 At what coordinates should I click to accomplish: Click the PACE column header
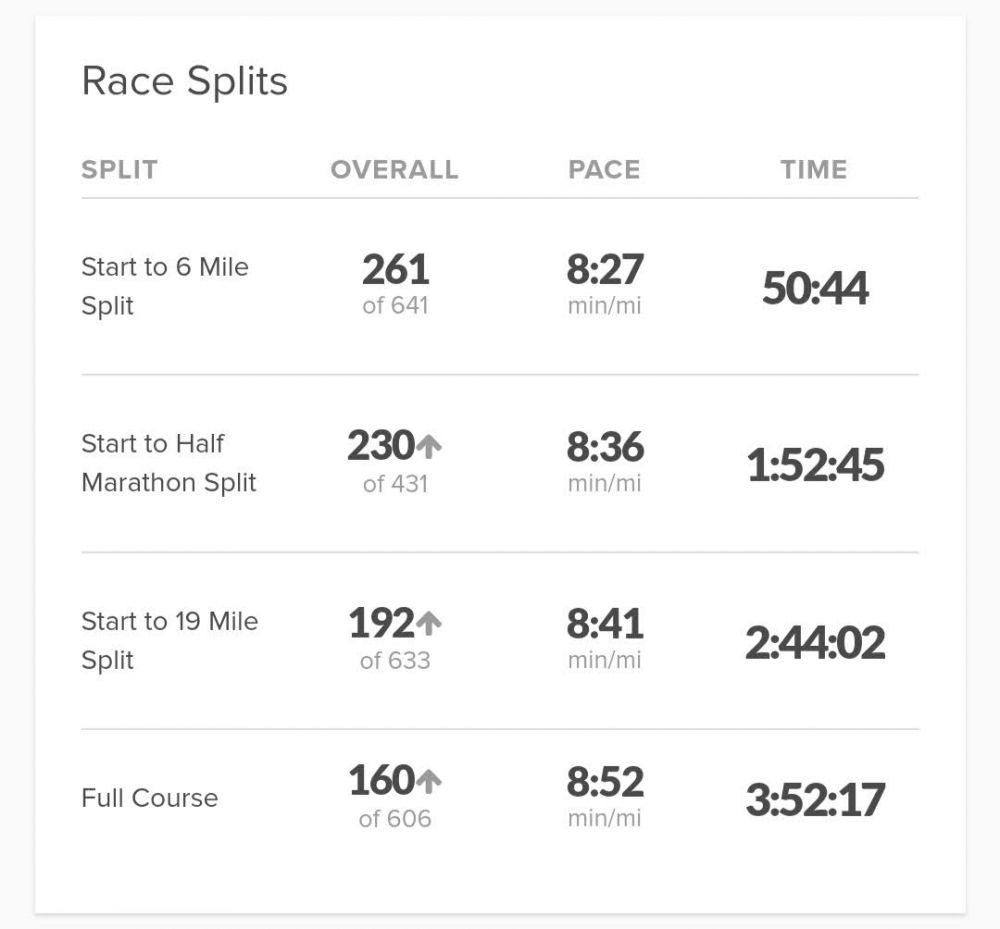[x=604, y=169]
